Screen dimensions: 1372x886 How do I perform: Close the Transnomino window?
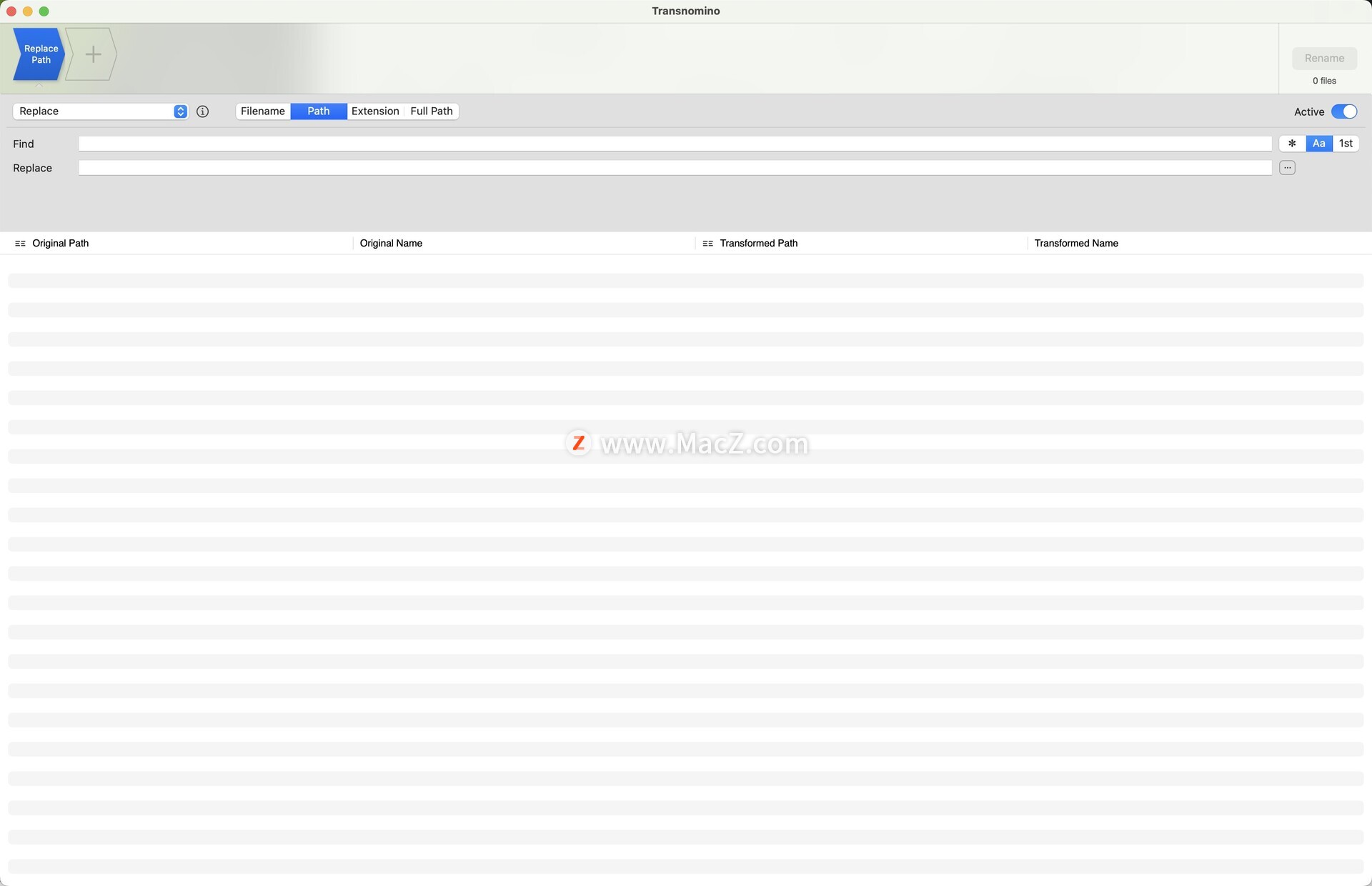tap(11, 11)
